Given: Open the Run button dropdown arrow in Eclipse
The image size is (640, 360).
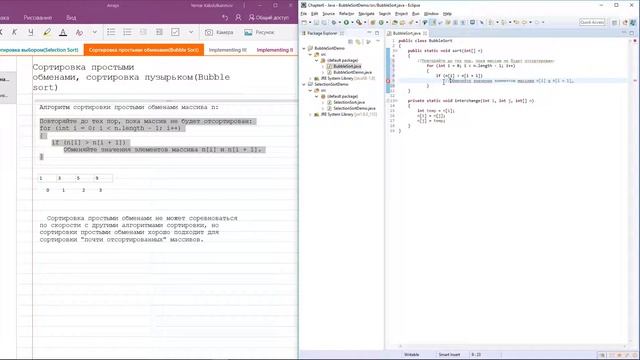Looking at the screenshot, I should coord(352,22).
